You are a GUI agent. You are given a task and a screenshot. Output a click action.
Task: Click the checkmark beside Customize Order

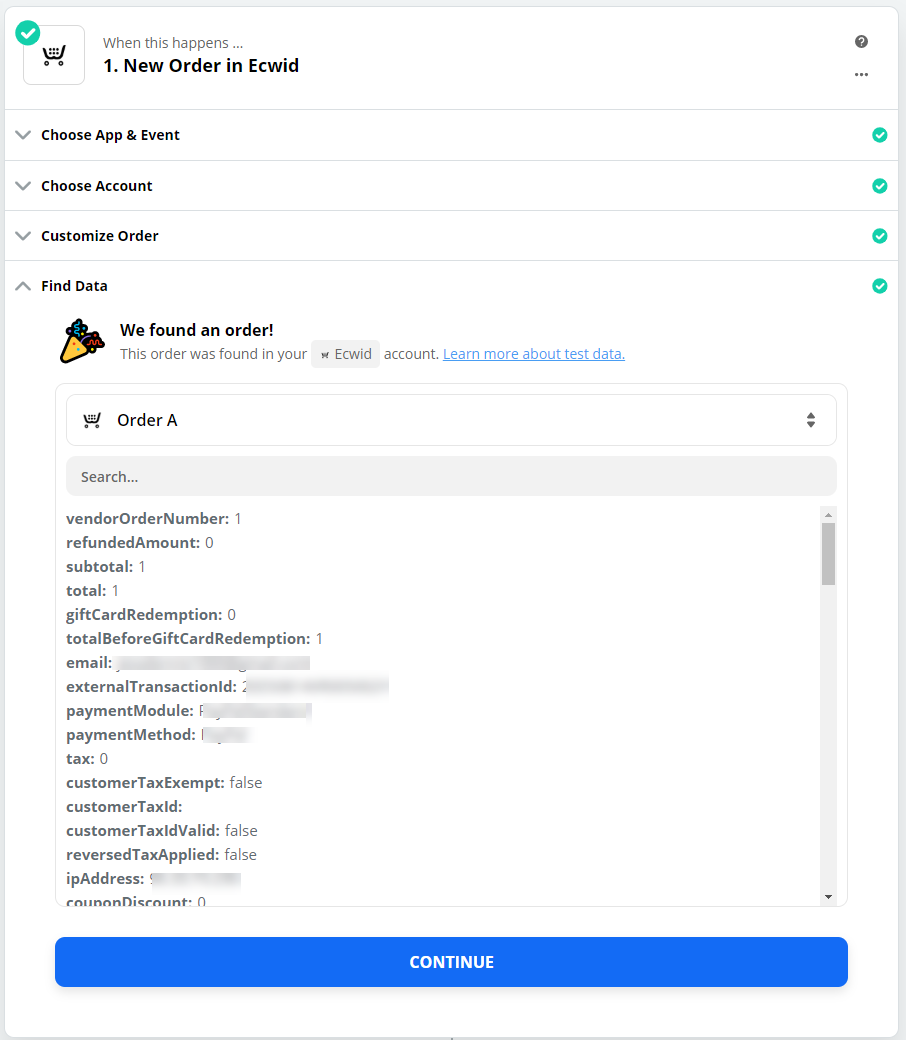pos(880,235)
